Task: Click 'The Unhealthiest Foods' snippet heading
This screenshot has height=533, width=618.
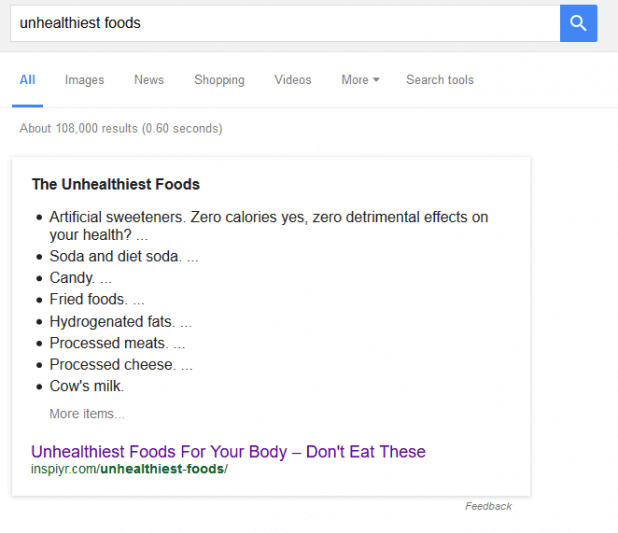Action: coord(116,184)
